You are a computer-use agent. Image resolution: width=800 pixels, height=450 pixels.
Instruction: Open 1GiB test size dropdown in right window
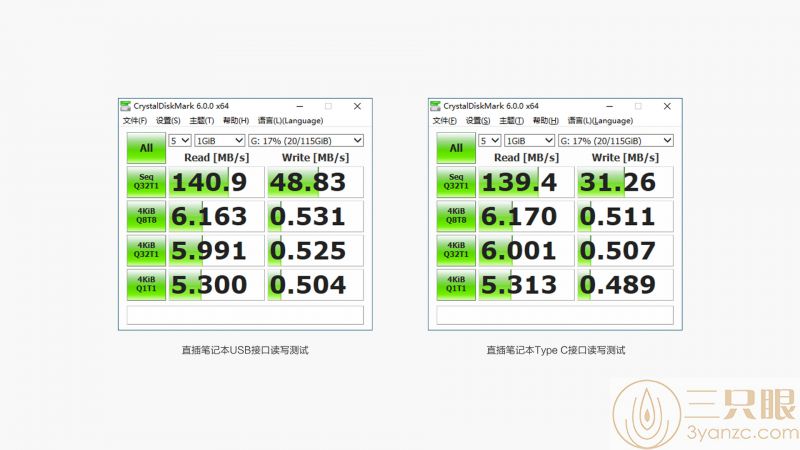[x=529, y=140]
